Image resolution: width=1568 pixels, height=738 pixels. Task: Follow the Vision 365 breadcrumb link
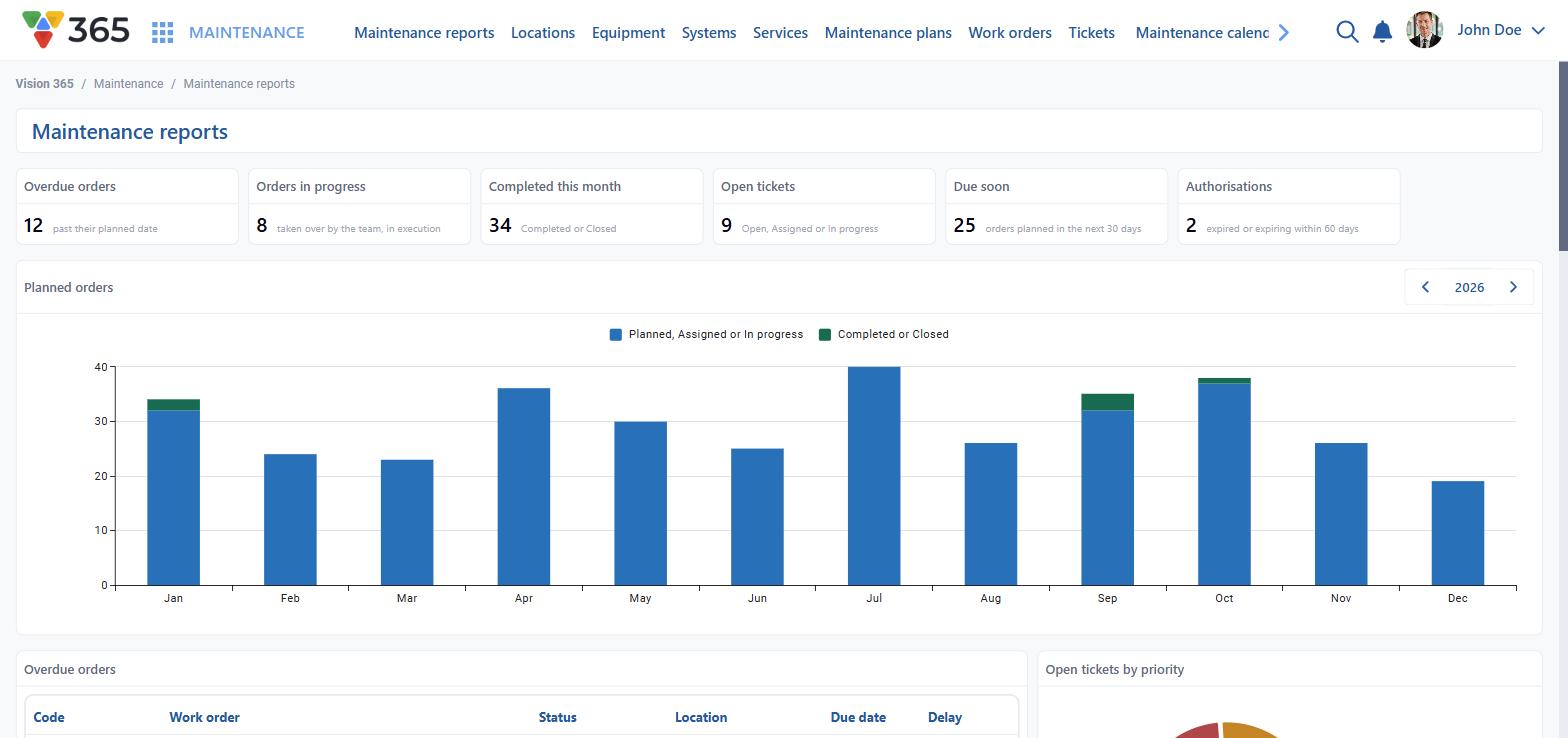click(x=44, y=84)
